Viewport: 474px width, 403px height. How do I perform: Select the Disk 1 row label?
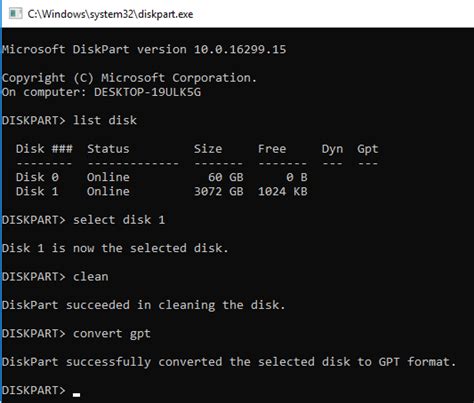[37, 191]
